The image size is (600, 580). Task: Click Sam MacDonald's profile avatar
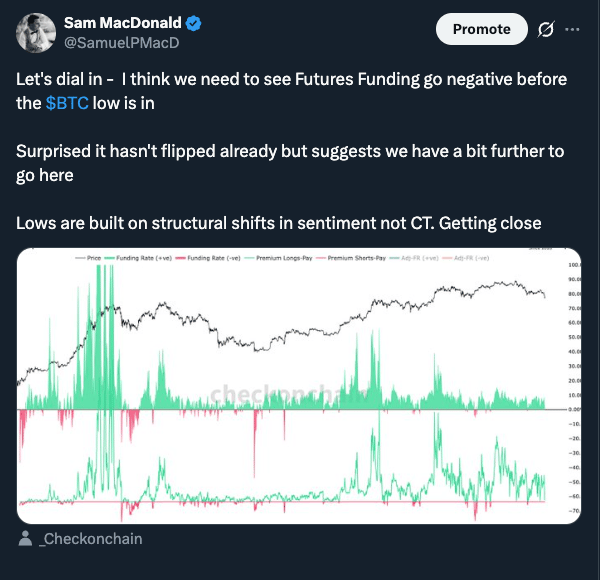(35, 32)
